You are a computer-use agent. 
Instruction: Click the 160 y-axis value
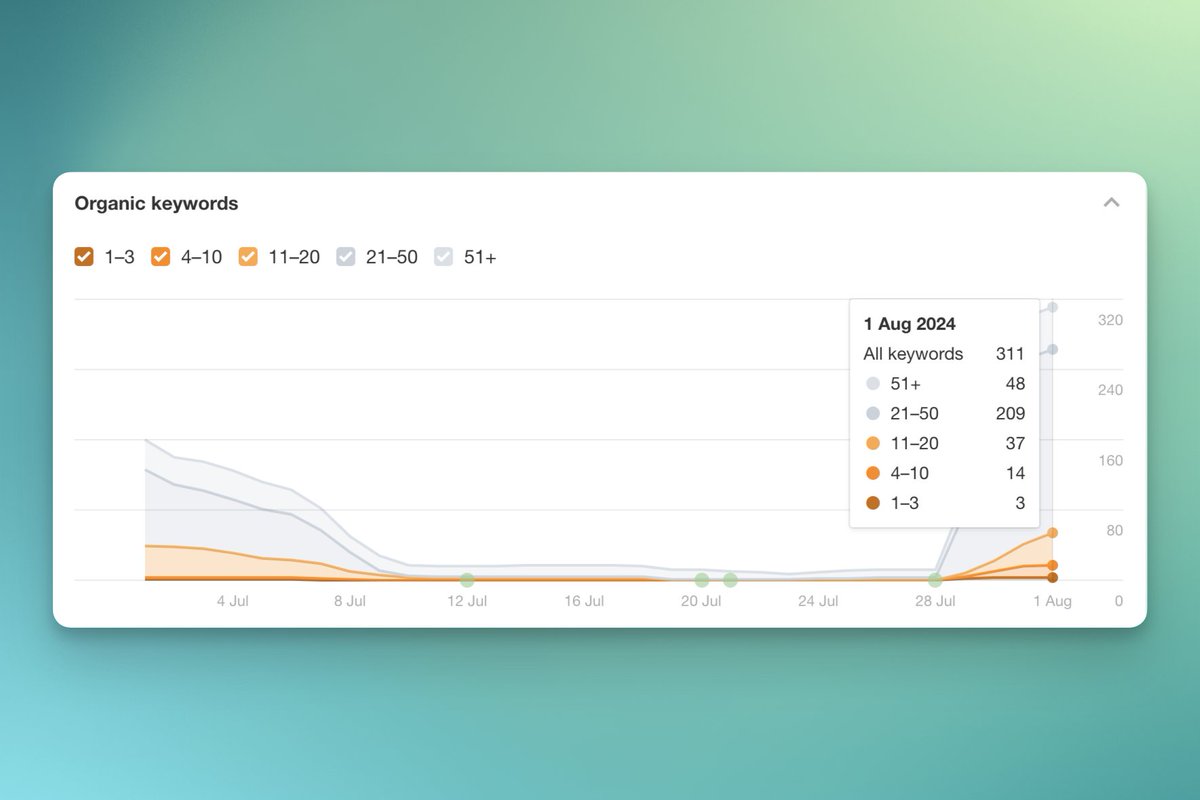(1110, 461)
